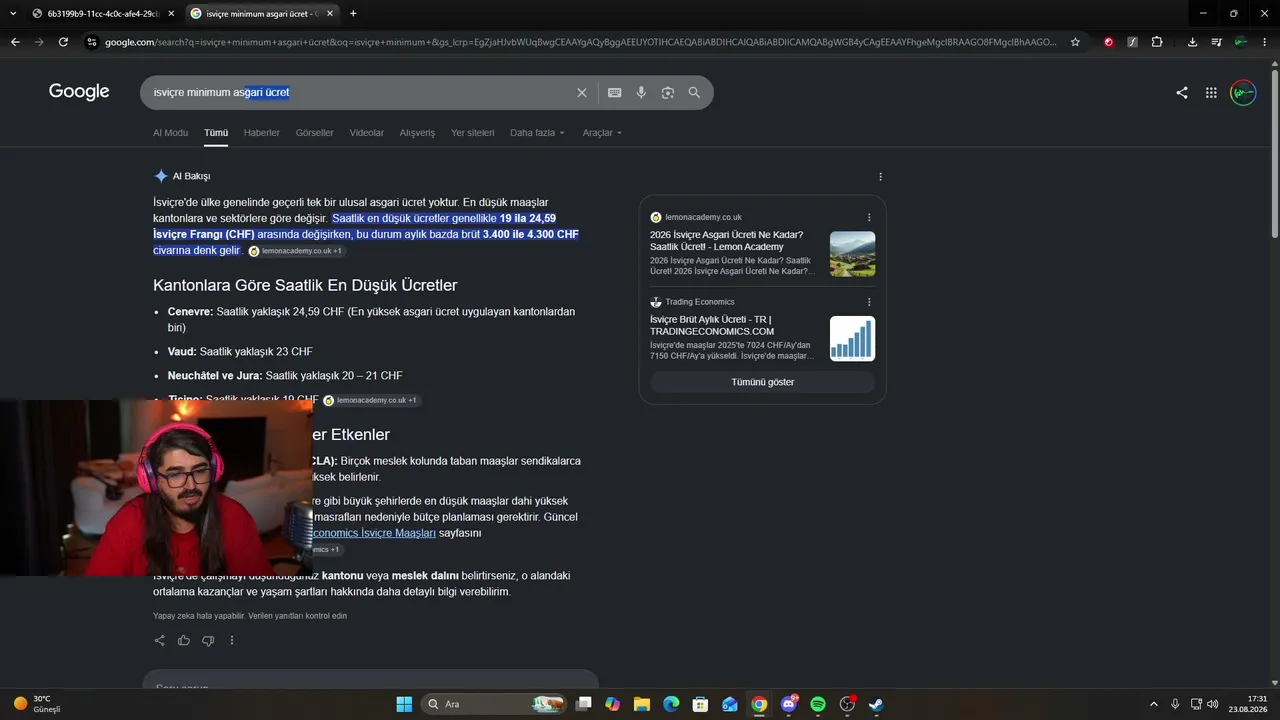Open the '2026 İsviçre Asgari Ücreti Ne Kadar?' result
This screenshot has width=1280, height=720.
click(x=727, y=241)
